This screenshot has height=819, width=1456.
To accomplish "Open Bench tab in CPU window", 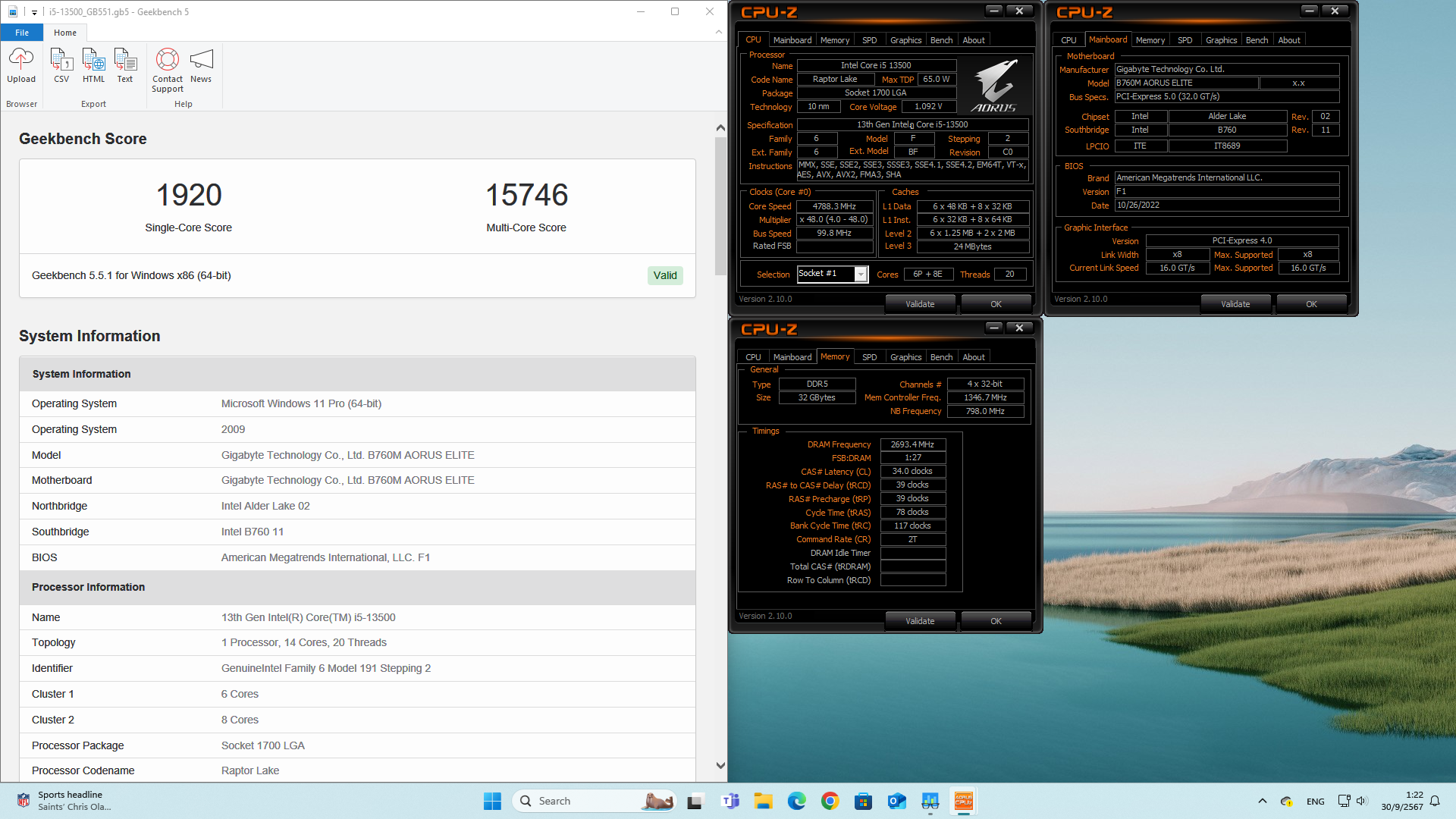I will tap(942, 40).
